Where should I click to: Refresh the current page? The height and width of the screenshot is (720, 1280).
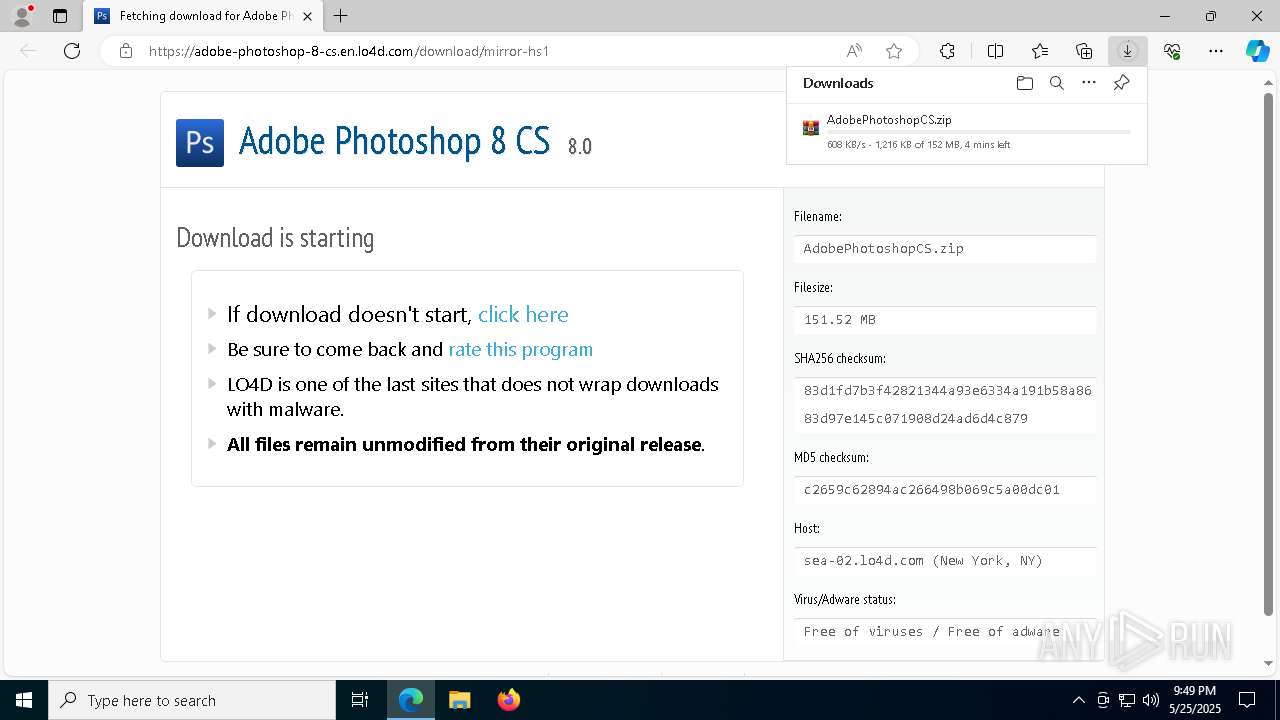coord(72,51)
